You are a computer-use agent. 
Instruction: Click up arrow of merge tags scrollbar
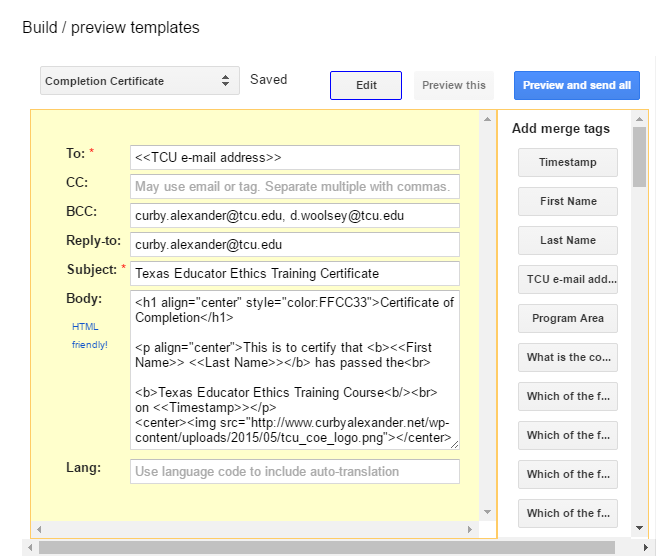[639, 120]
